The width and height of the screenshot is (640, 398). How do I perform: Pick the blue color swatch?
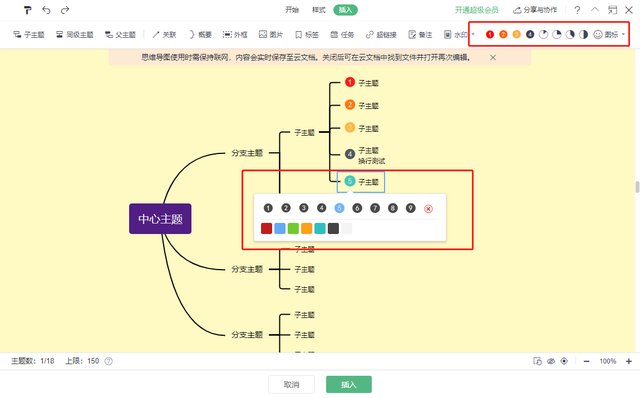(x=280, y=228)
